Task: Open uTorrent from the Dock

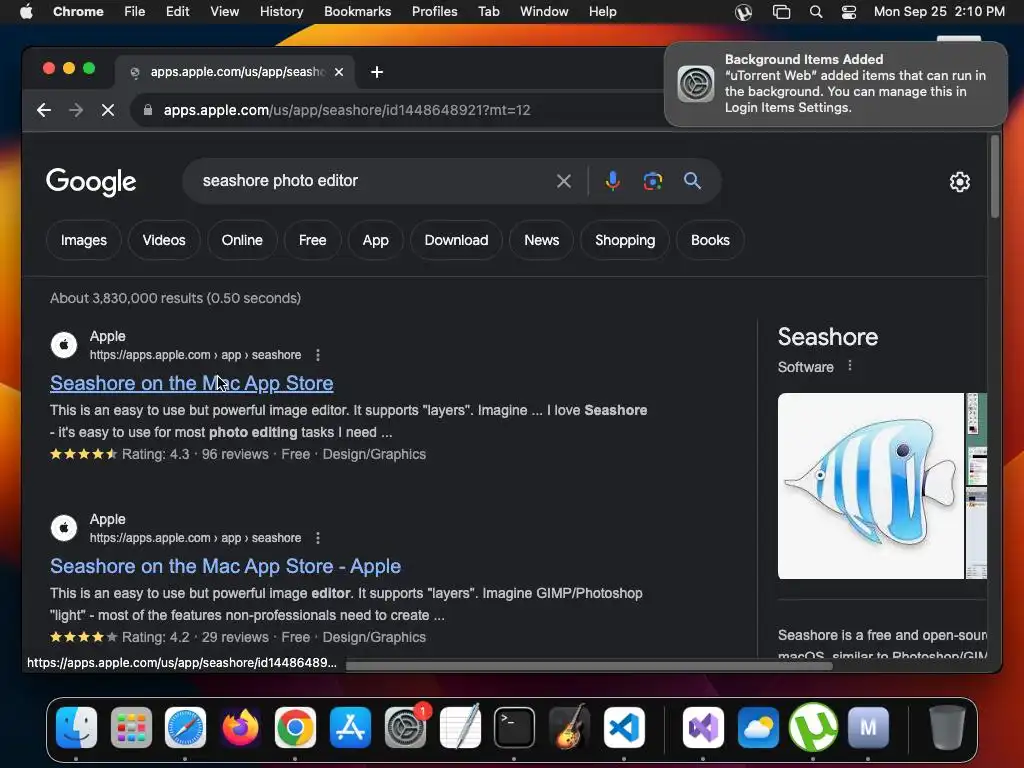Action: click(x=813, y=728)
